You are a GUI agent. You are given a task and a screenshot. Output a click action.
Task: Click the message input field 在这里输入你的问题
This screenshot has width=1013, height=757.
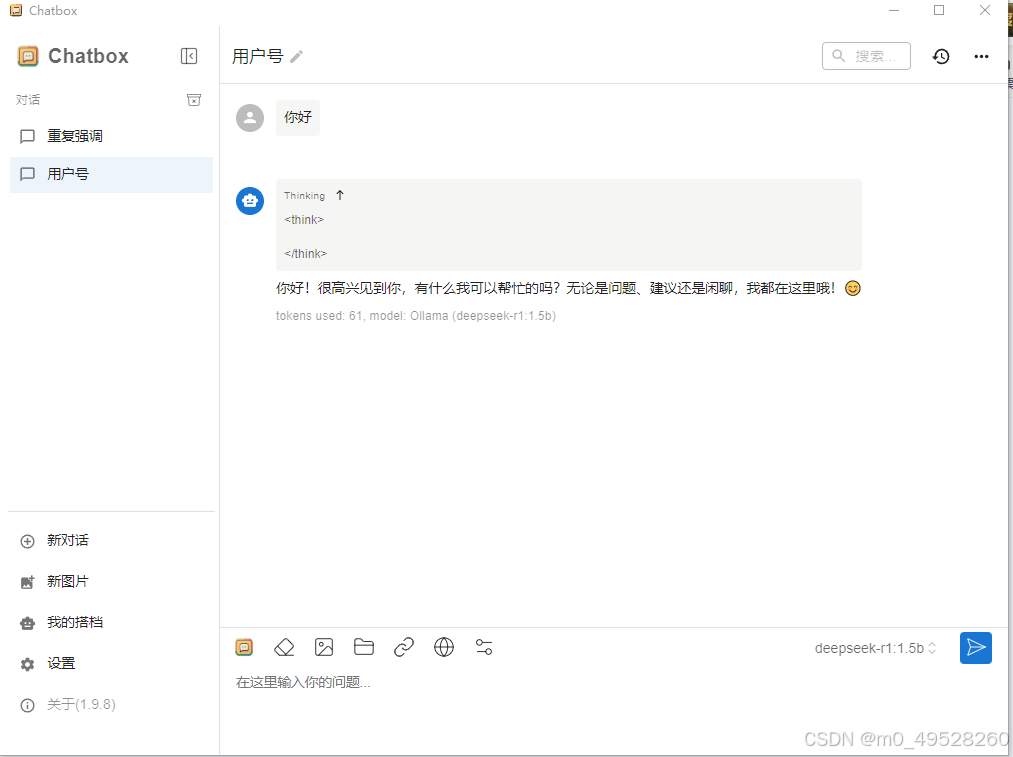click(x=612, y=683)
